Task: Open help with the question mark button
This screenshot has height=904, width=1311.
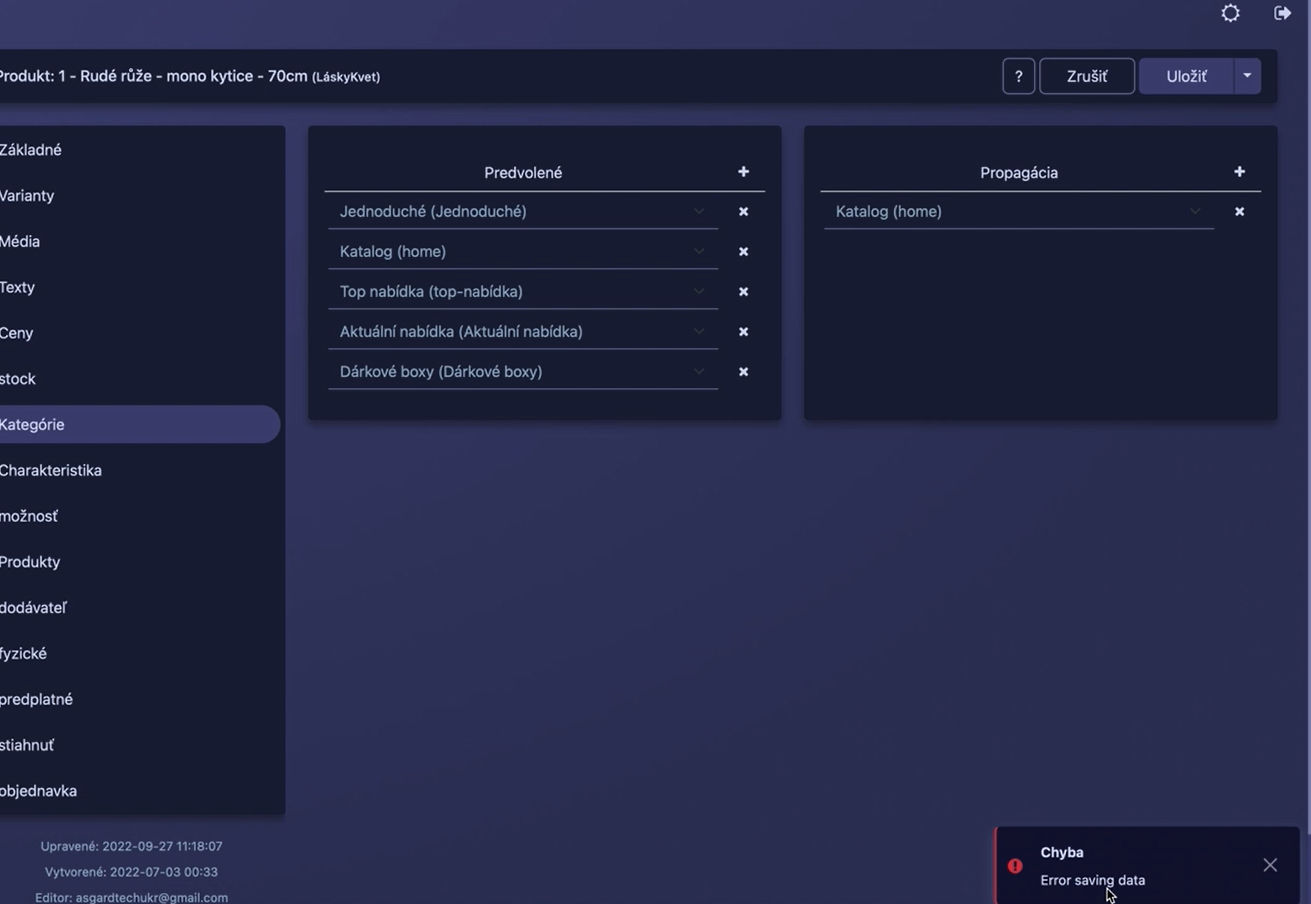Action: 1018,75
